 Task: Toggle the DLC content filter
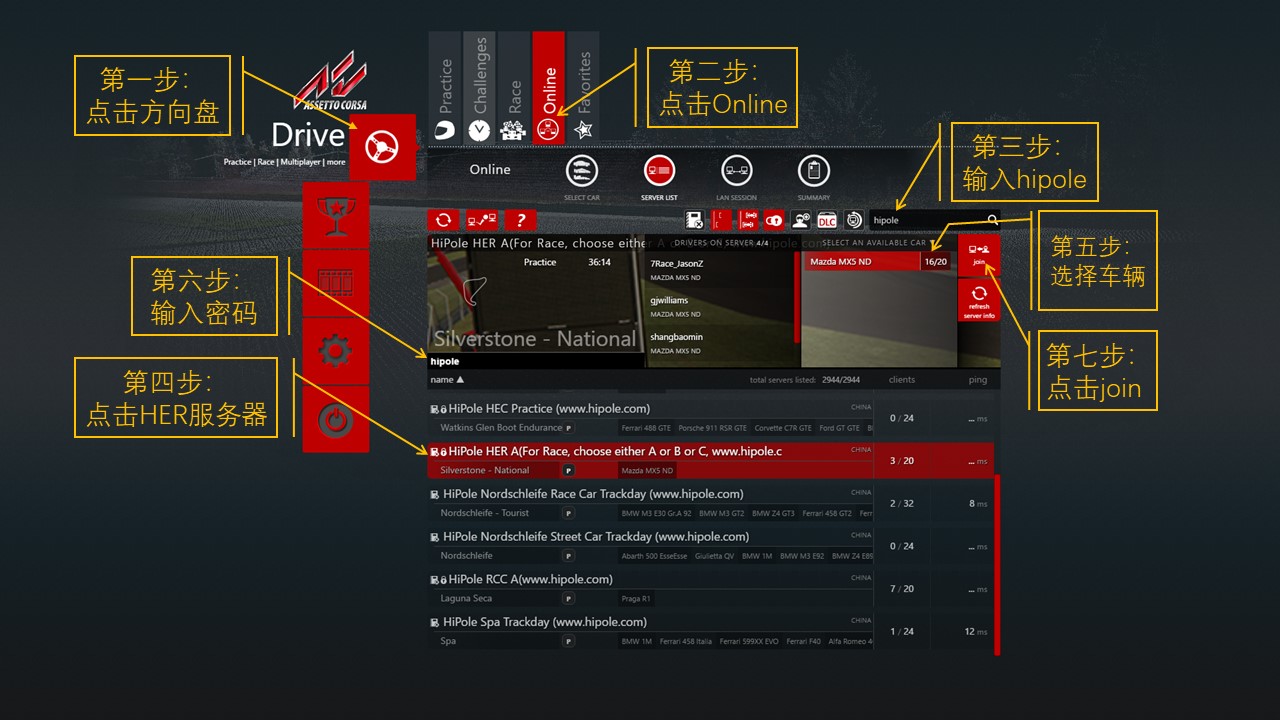point(827,220)
